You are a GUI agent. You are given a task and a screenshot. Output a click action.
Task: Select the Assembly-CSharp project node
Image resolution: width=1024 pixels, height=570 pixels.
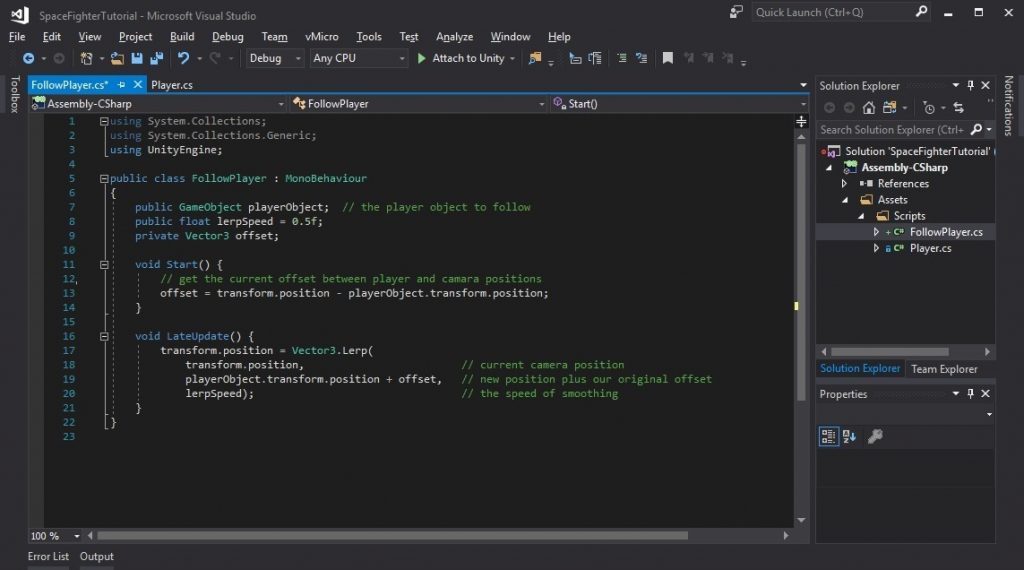pos(904,168)
